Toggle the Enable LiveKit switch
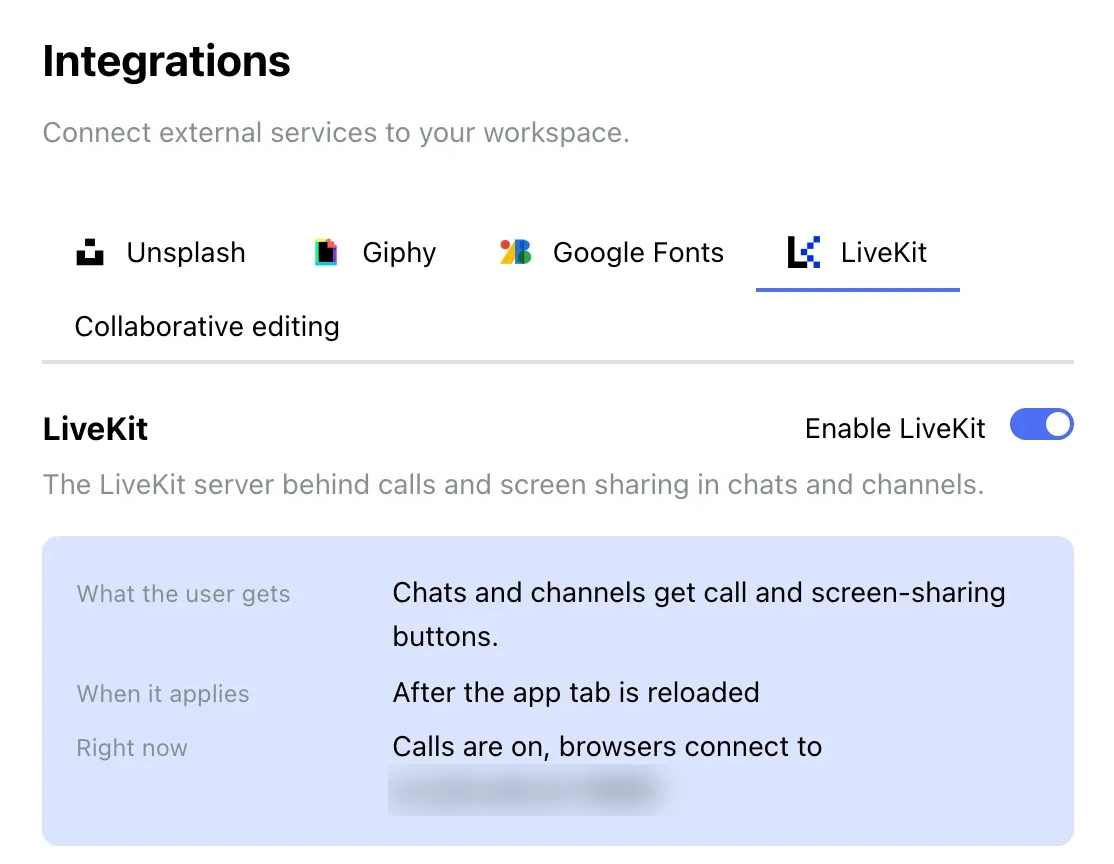 pyautogui.click(x=1042, y=425)
